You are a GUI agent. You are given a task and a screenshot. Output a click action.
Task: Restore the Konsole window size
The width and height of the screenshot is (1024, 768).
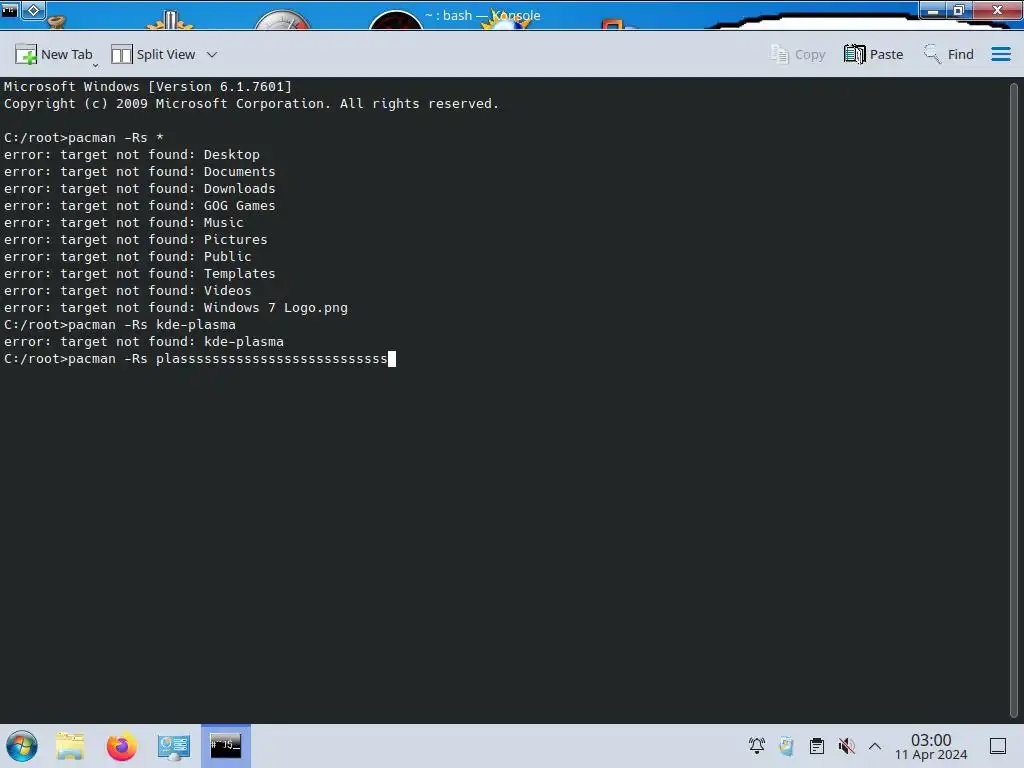[x=959, y=10]
